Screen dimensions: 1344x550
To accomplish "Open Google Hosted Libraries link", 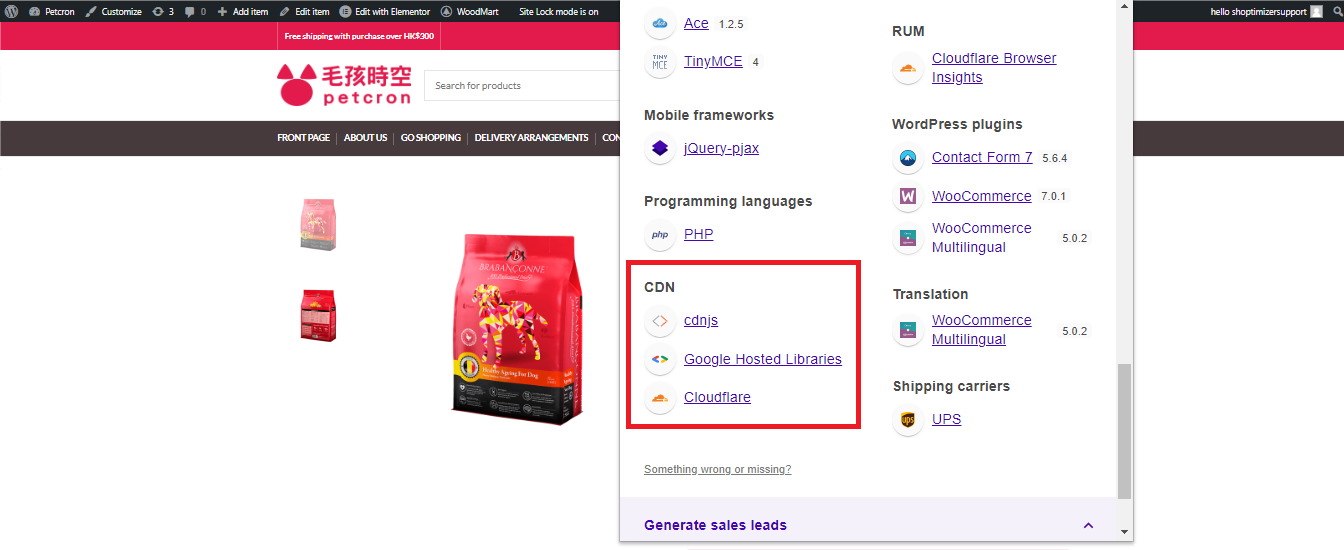I will click(763, 359).
